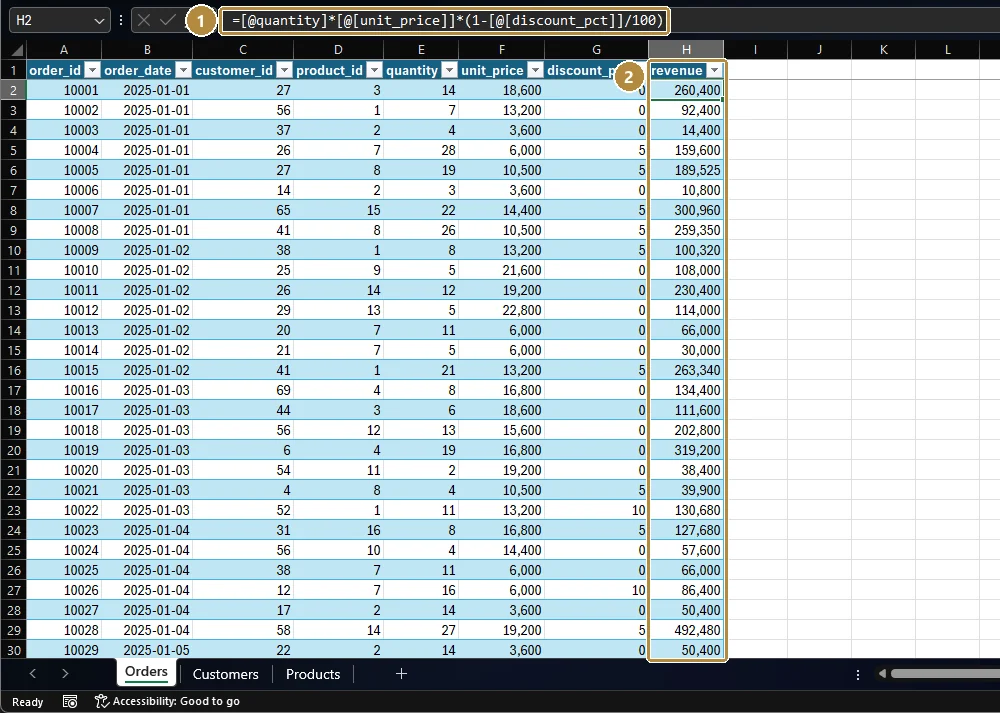Open the revenue filter dropdown
This screenshot has width=1000, height=713.
point(714,70)
